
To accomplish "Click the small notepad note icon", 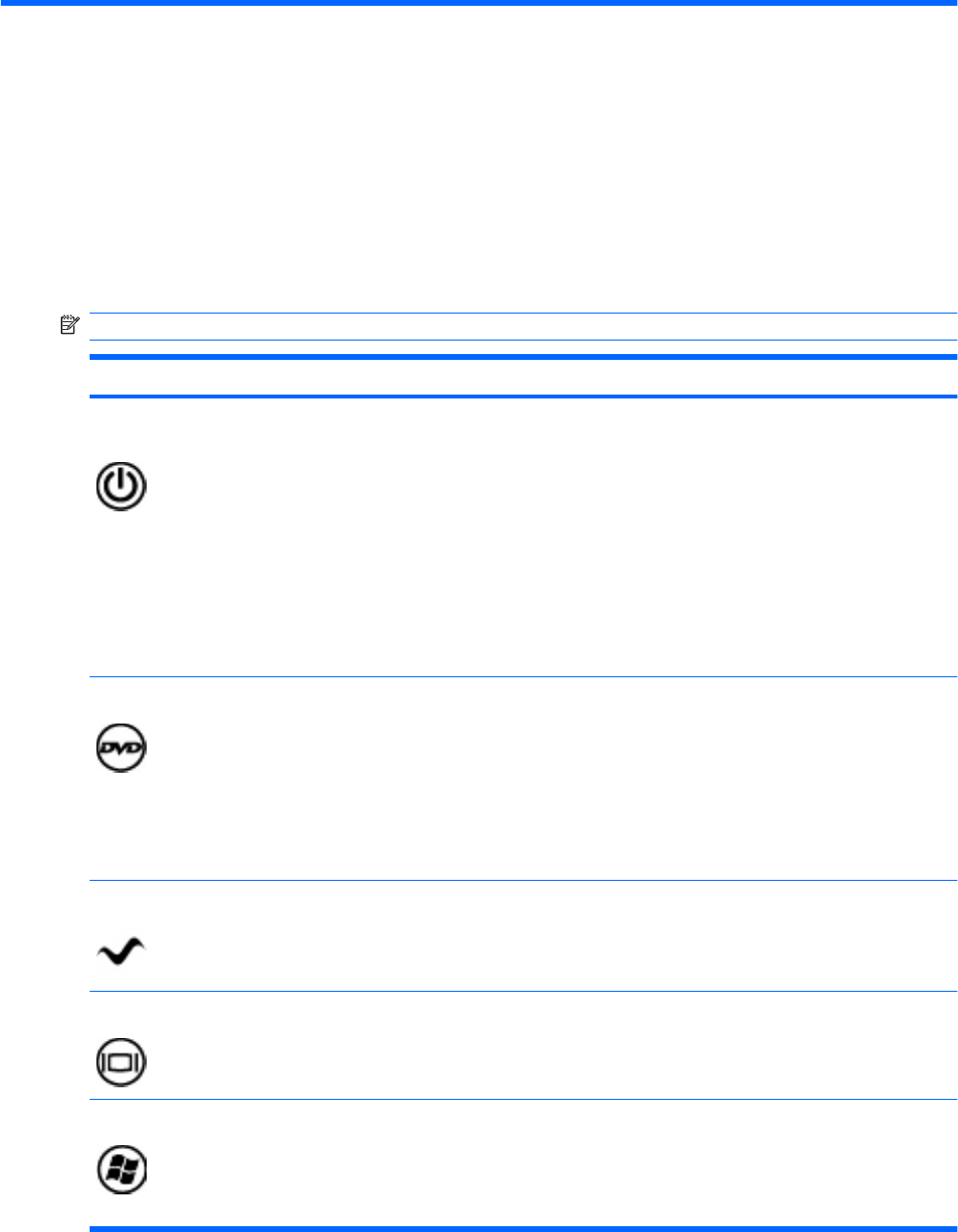I will (x=68, y=327).
